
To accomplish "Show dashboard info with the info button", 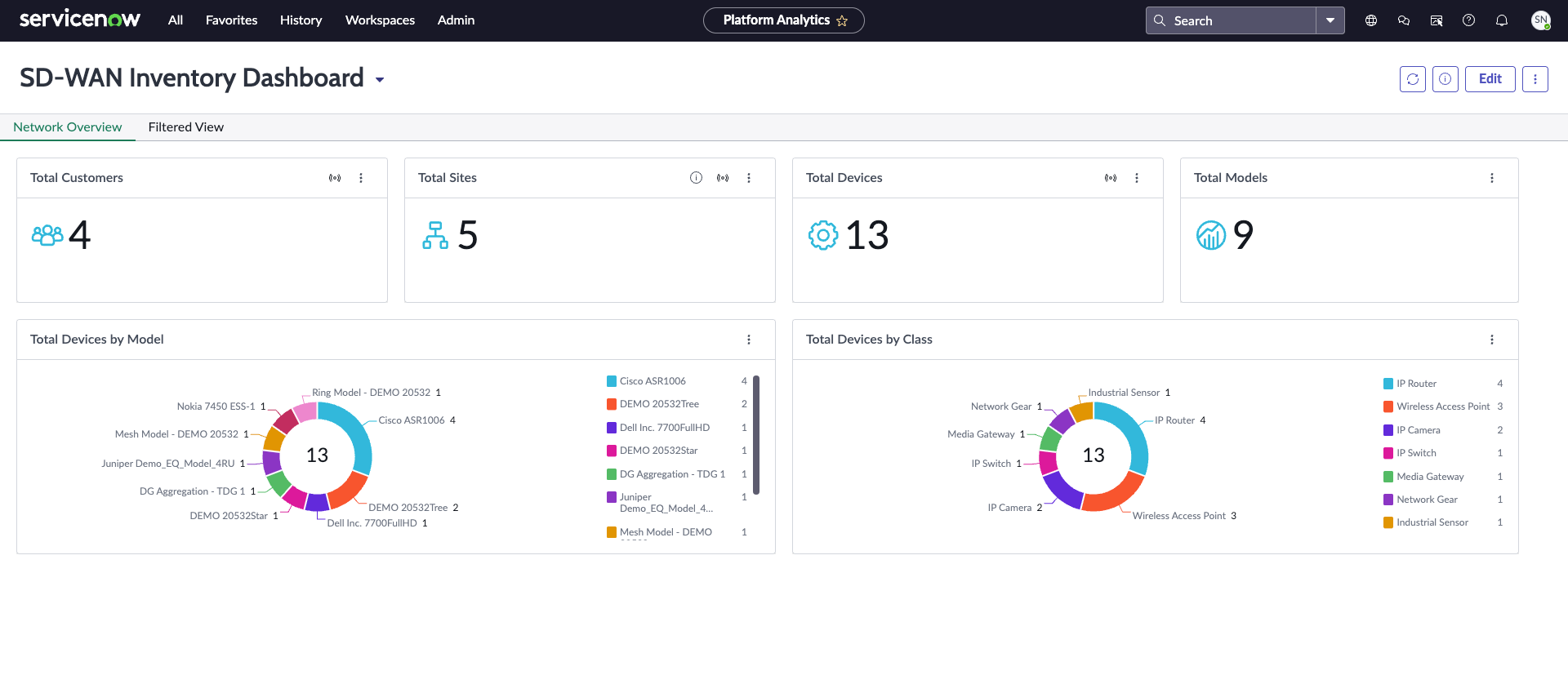I will tap(1445, 79).
